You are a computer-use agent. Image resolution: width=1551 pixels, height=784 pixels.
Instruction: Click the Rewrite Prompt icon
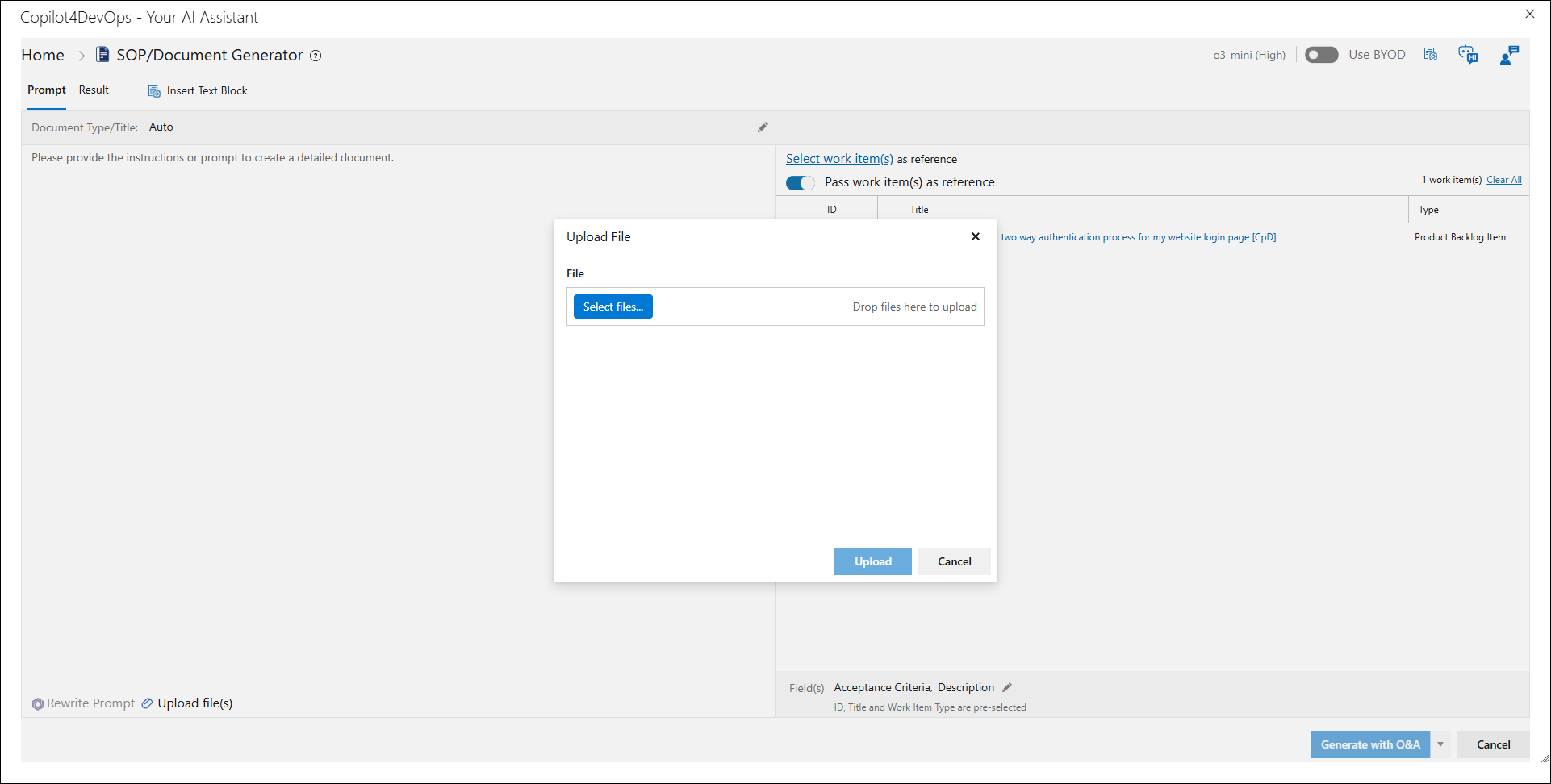coord(38,703)
